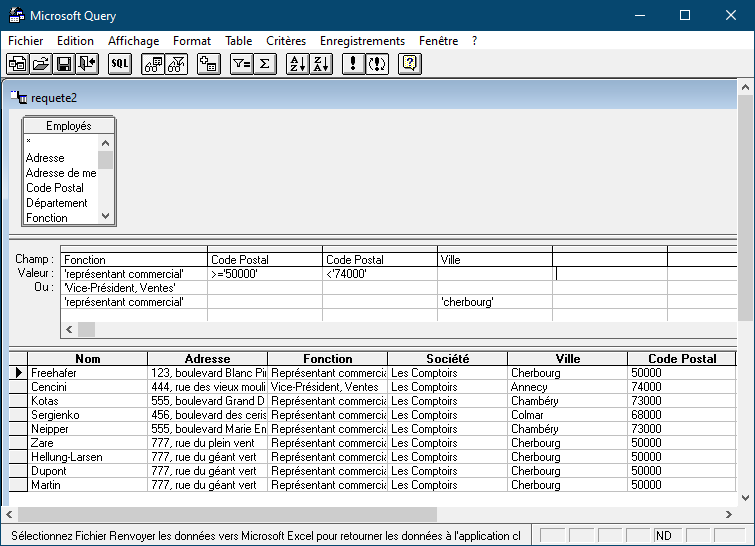Open the ? help menu
Screen dimensions: 755x546
click(x=474, y=41)
